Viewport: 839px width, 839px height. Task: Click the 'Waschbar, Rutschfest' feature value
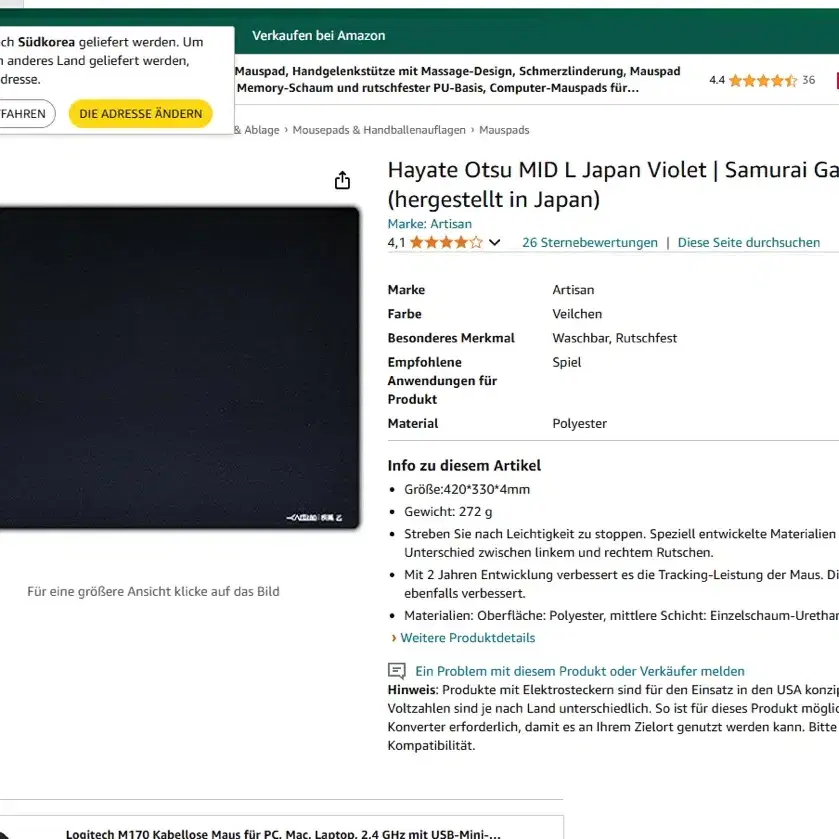coord(615,338)
